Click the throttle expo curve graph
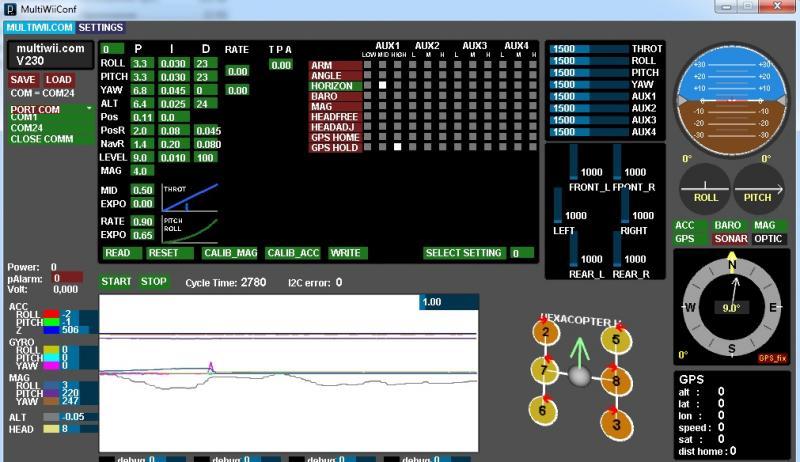 coord(188,196)
